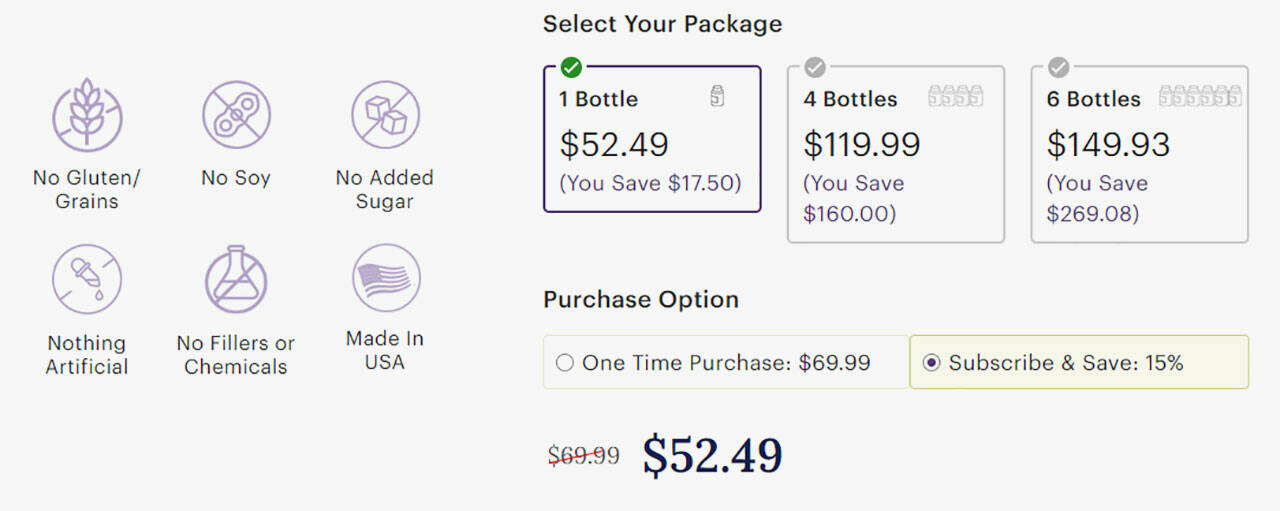1280x511 pixels.
Task: Tick the gray checkmark on 6 Bottles package
Action: point(1058,68)
